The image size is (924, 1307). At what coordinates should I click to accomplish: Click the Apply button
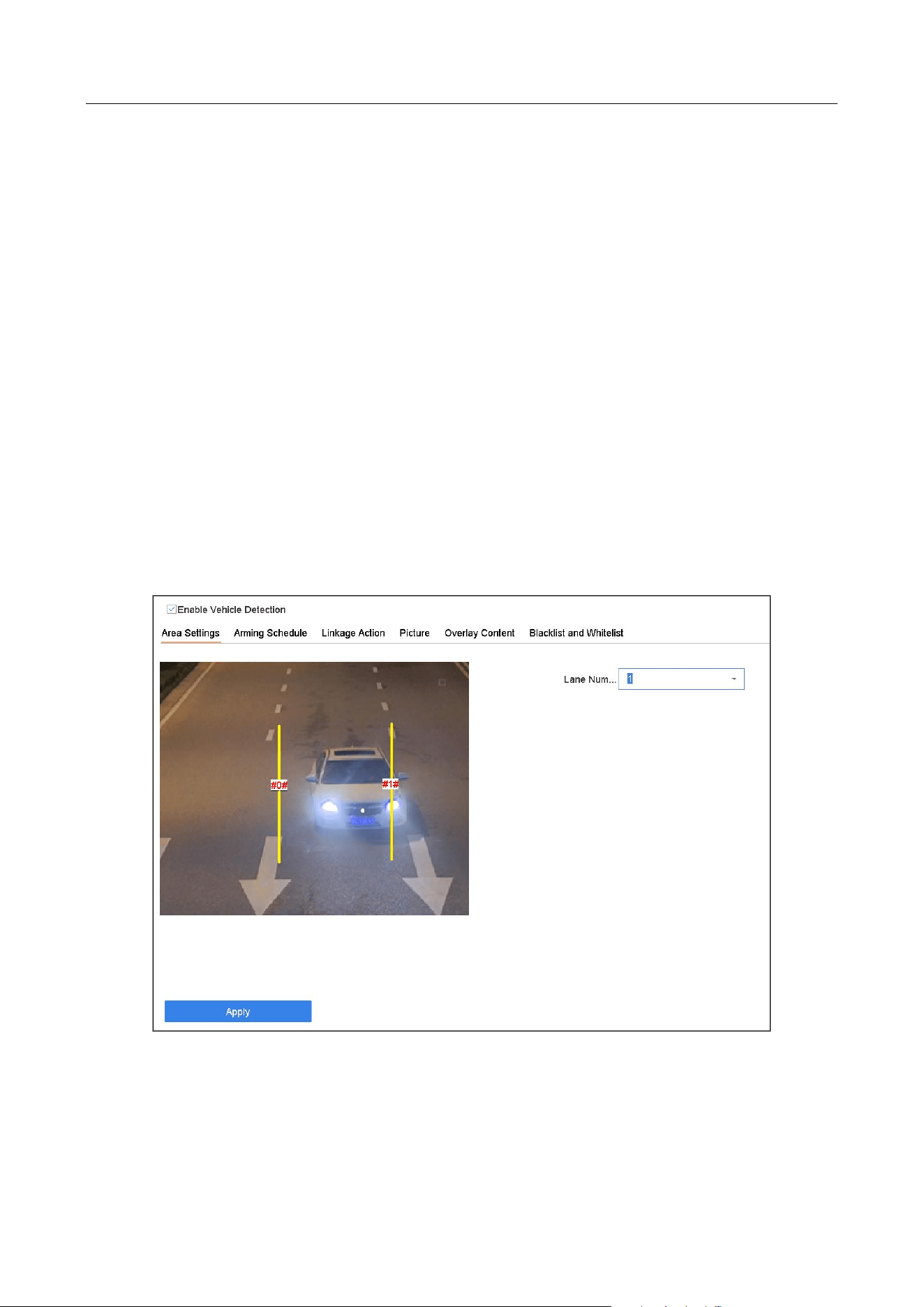tap(238, 1012)
